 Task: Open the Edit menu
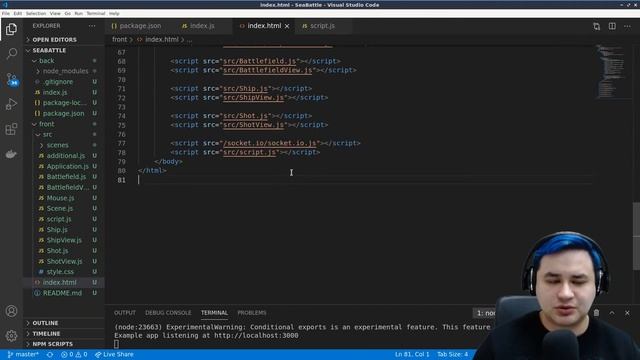click(x=18, y=13)
